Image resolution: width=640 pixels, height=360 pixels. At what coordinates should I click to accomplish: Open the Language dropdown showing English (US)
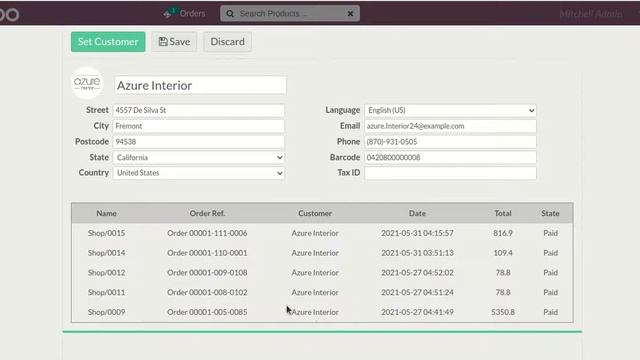click(450, 110)
